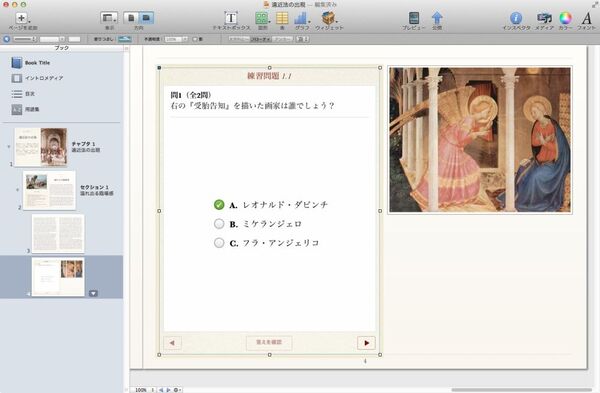Select the Chapter 1 page thumbnail
This screenshot has height=393, width=600.
[41, 147]
